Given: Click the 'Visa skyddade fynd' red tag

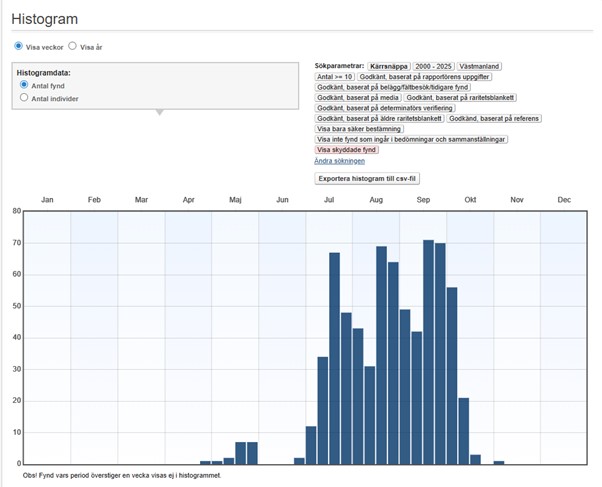Looking at the screenshot, I should coord(347,150).
